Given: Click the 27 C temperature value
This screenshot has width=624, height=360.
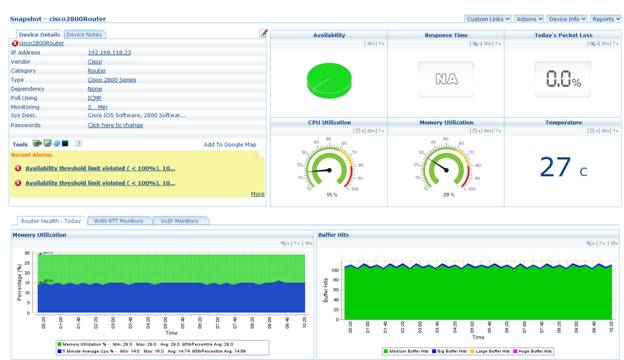Looking at the screenshot, I should 563,167.
